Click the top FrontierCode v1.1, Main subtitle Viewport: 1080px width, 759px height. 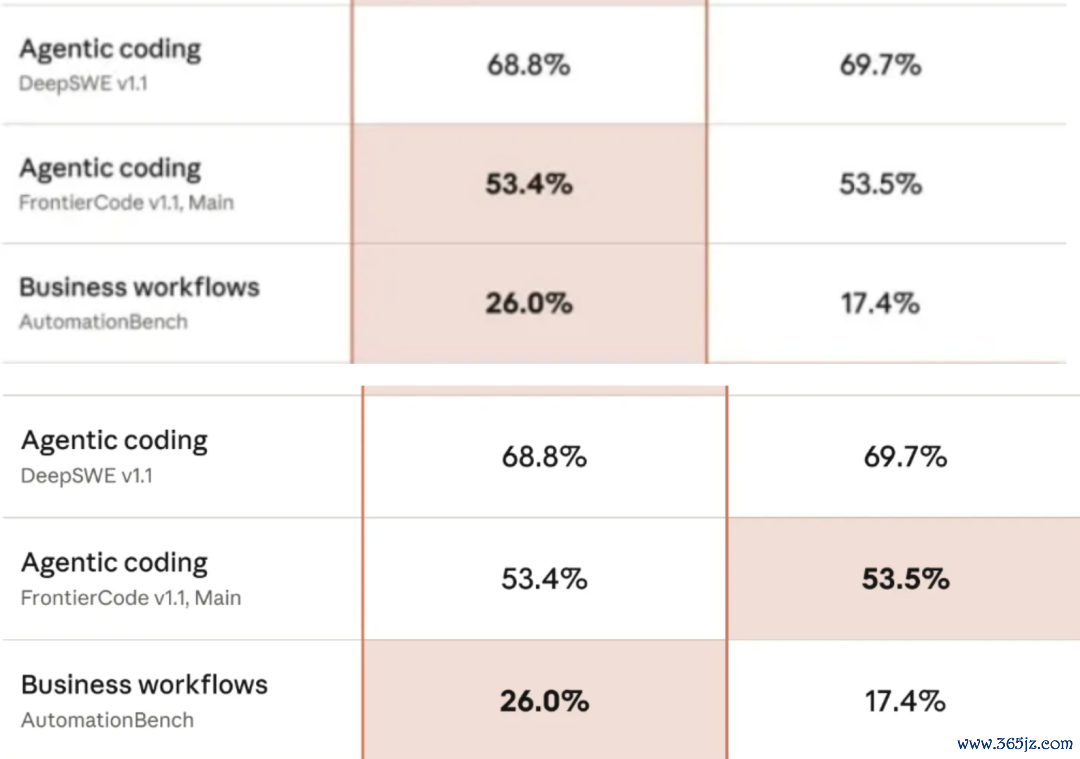126,202
